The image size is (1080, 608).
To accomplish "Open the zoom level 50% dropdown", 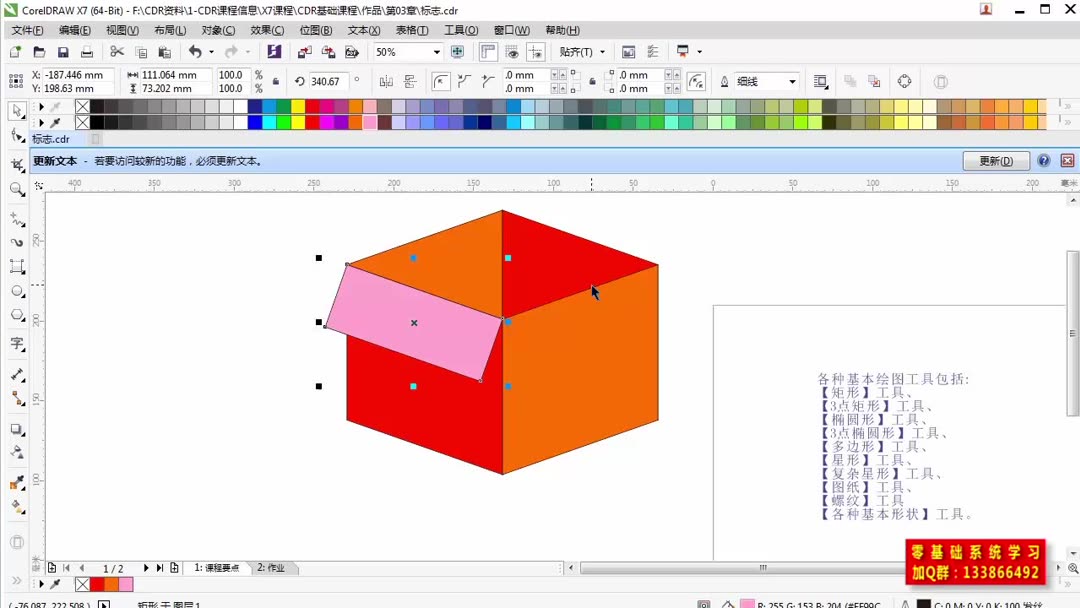I will [x=434, y=51].
